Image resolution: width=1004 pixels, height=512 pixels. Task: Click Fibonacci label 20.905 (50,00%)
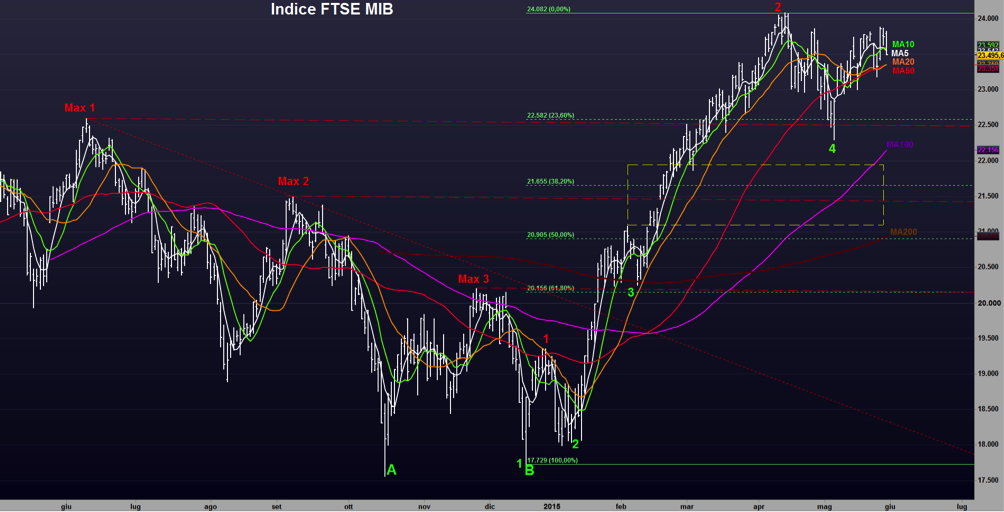coord(551,234)
